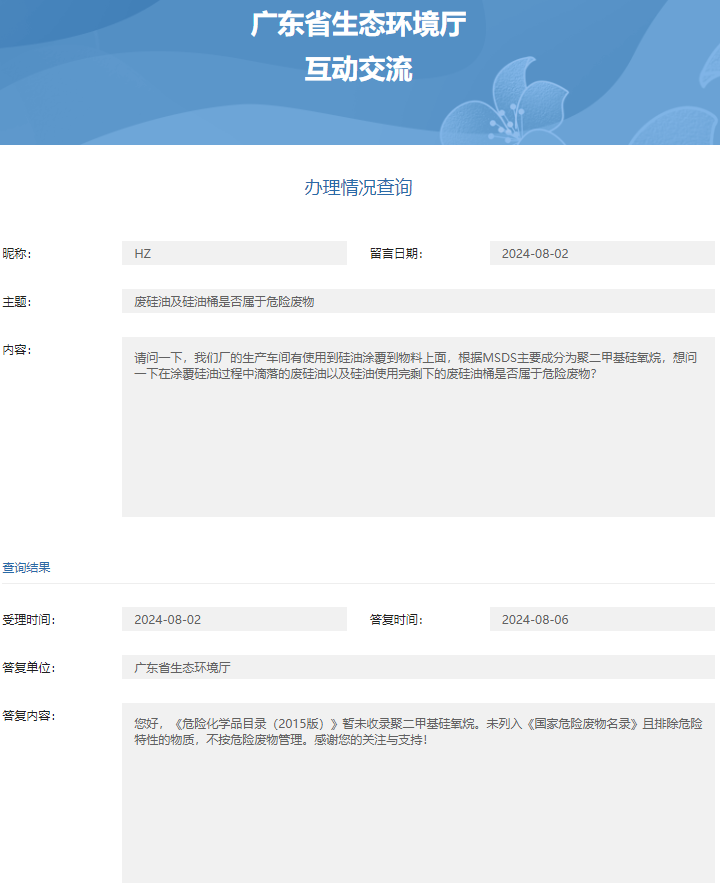Click the 广东省生态环境厅 header title

358,25
